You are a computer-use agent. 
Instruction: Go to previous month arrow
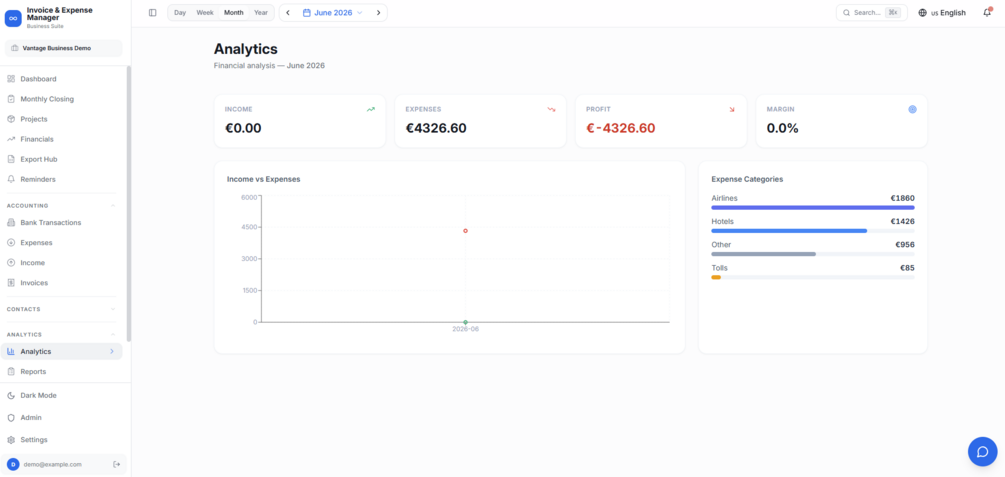pyautogui.click(x=288, y=13)
